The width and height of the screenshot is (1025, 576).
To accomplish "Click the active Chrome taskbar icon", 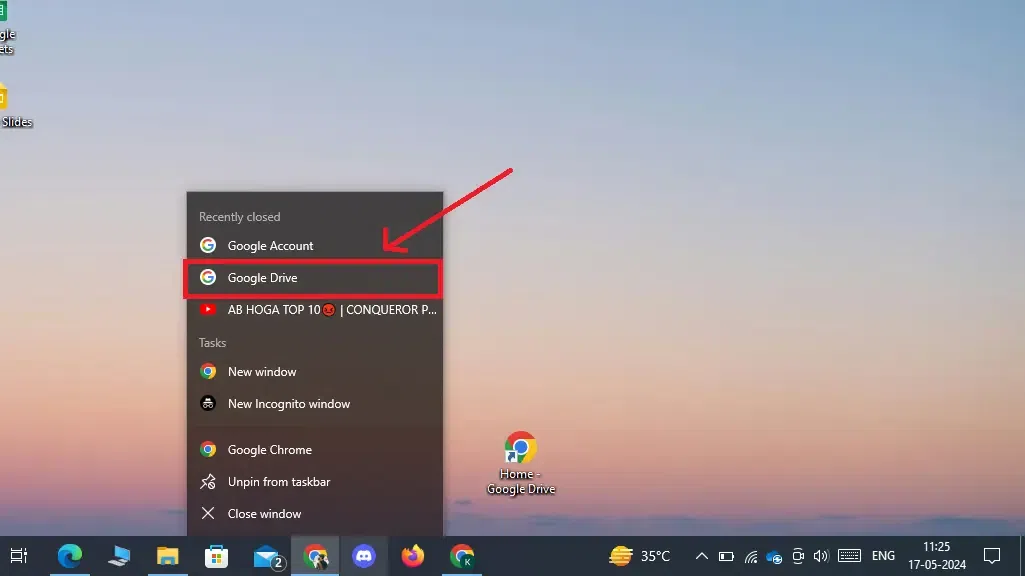I will (315, 556).
